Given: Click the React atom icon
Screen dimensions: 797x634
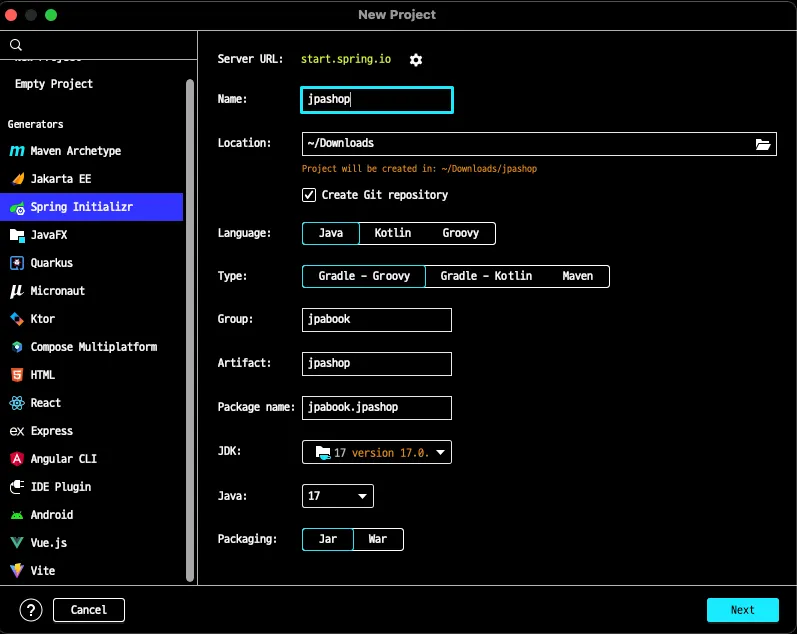Looking at the screenshot, I should pos(17,403).
